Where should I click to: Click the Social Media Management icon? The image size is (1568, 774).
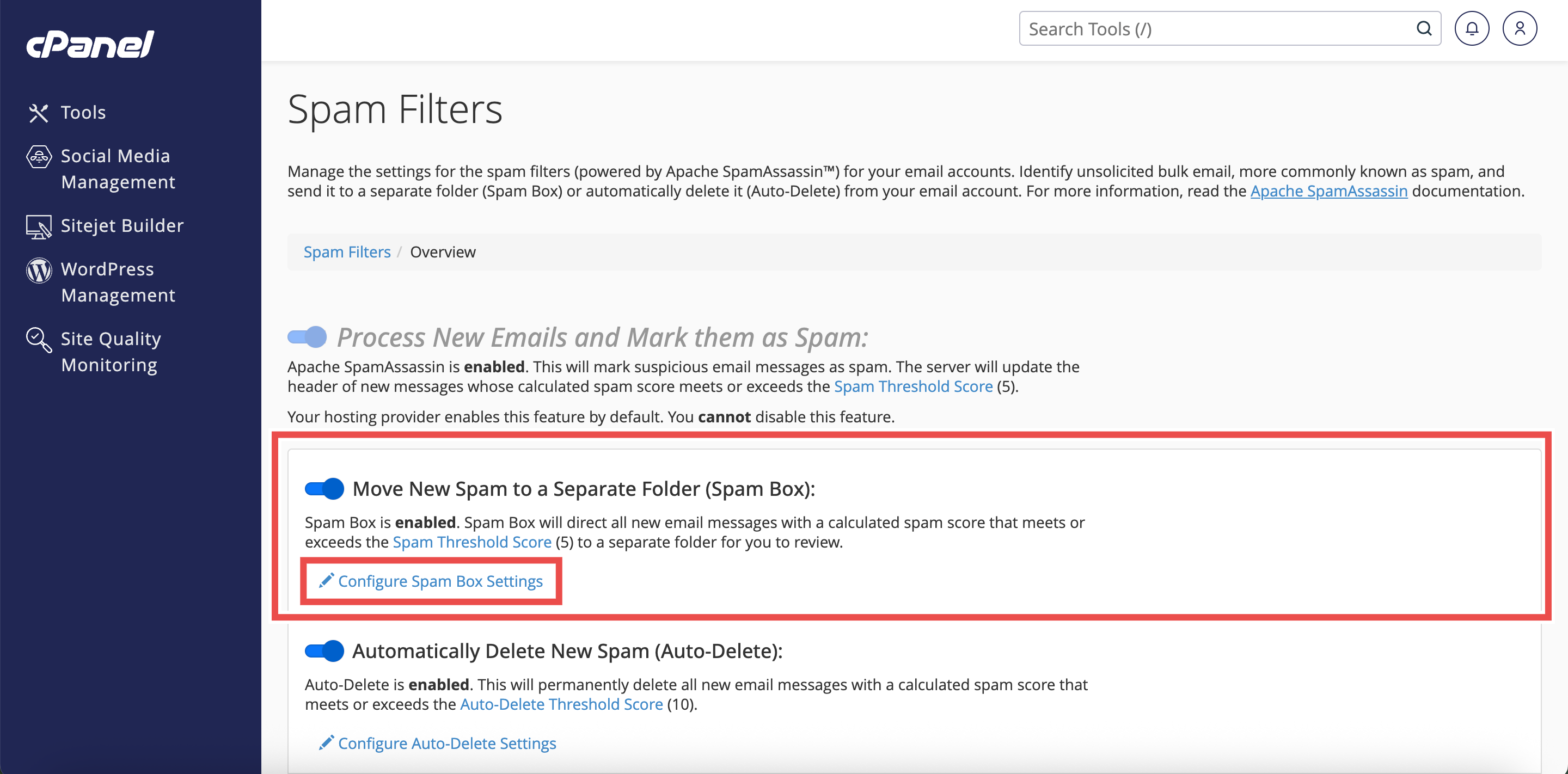pos(38,157)
